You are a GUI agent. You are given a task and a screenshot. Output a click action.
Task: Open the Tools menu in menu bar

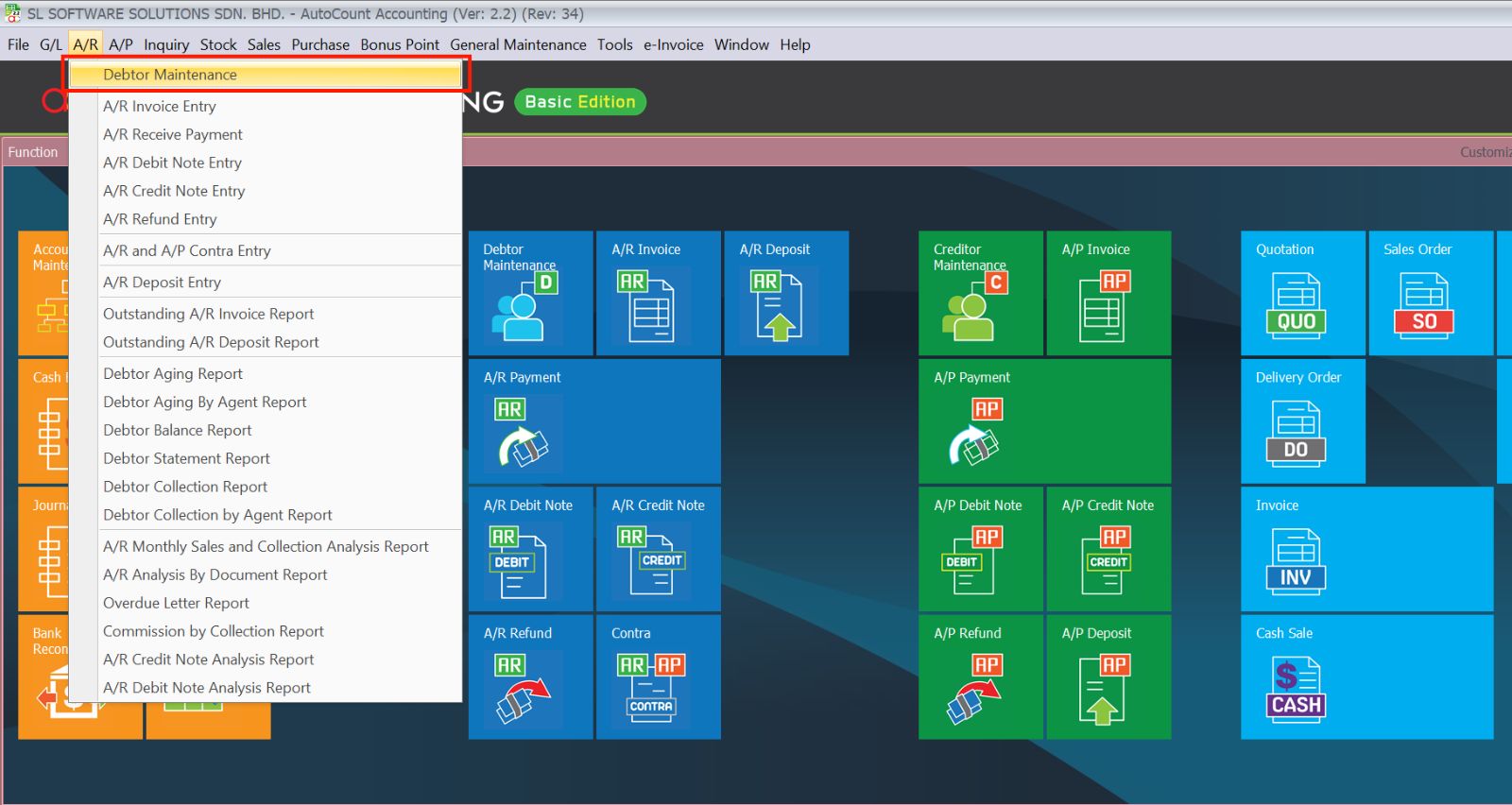click(614, 44)
